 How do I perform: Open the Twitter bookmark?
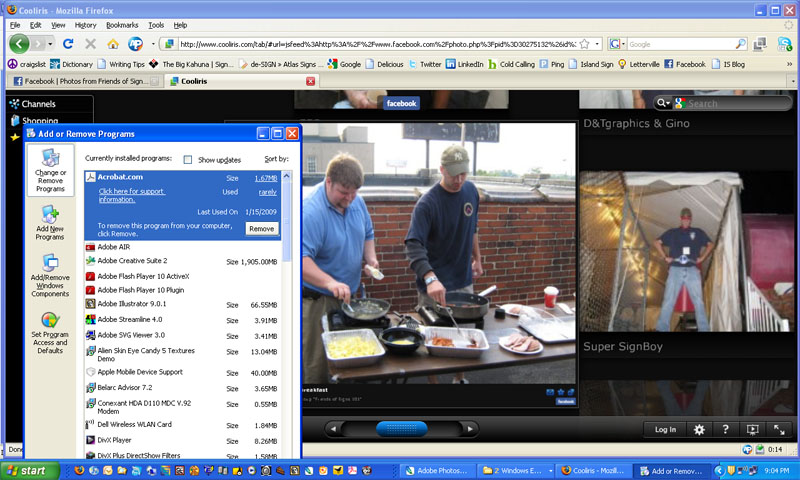[425, 64]
